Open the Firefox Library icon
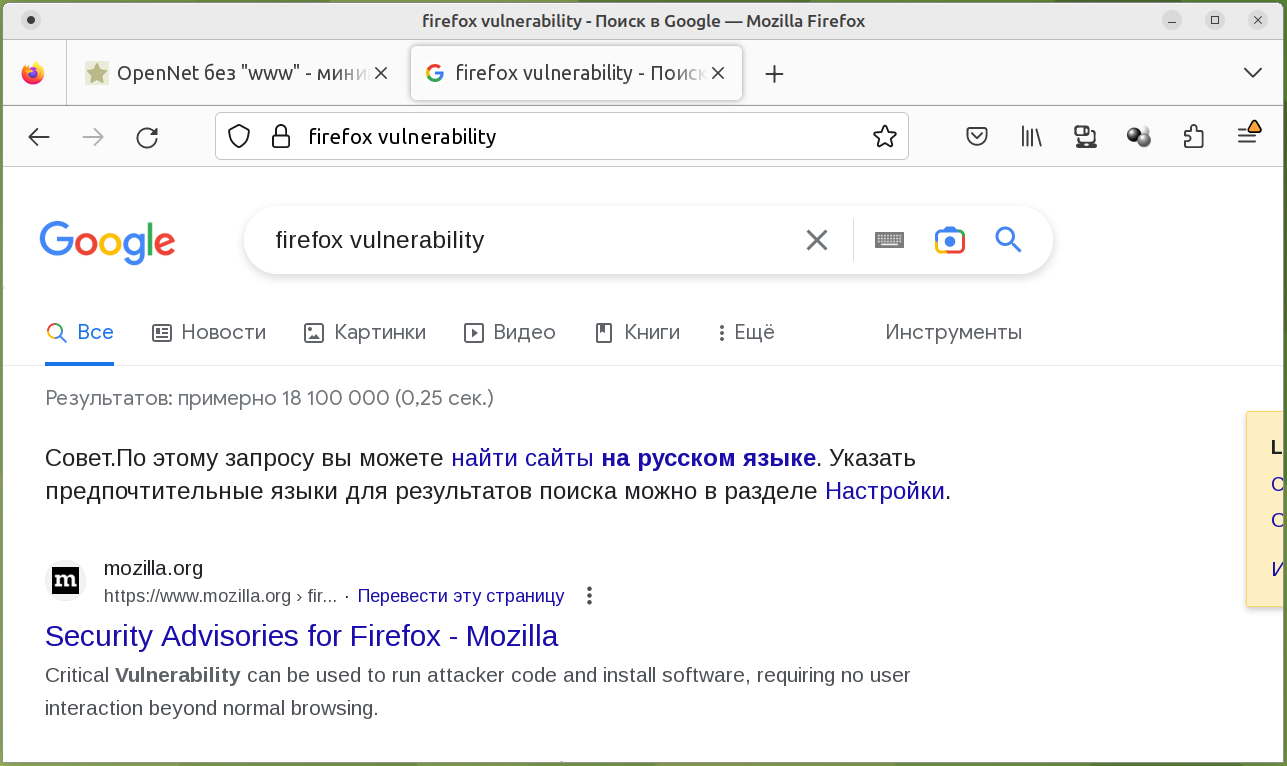 [1031, 137]
